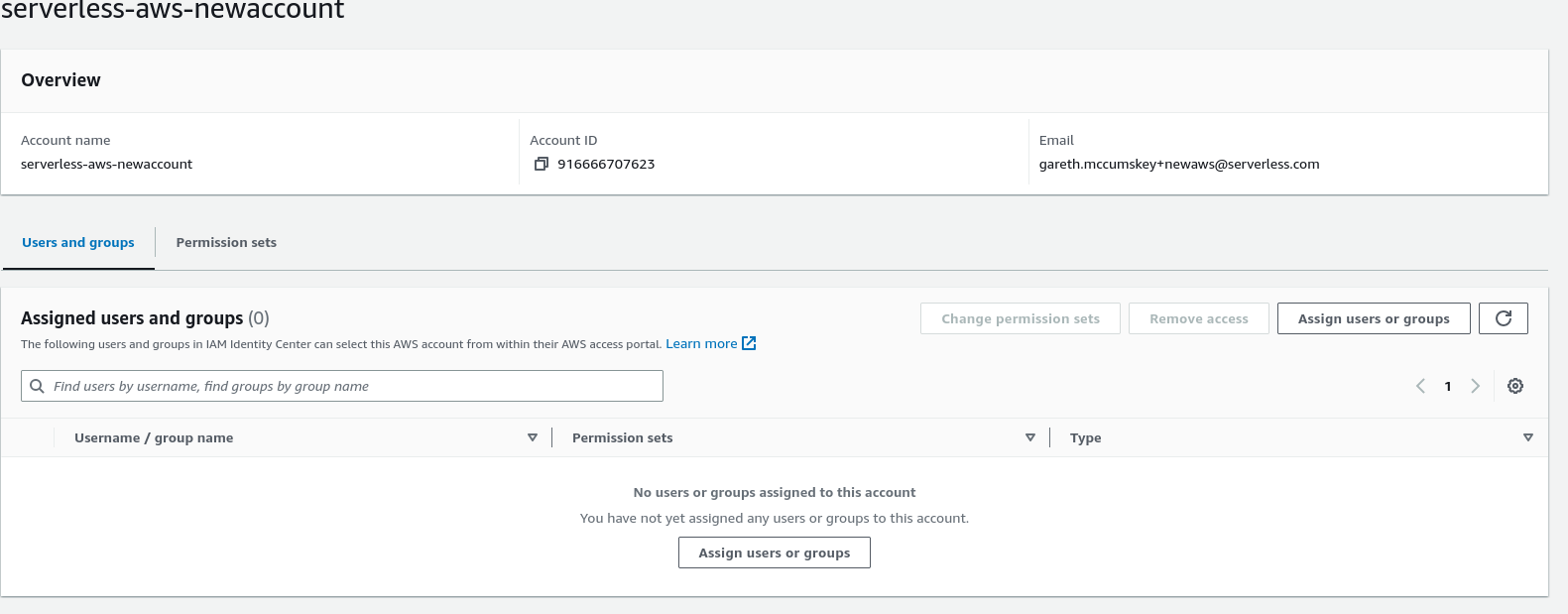
Task: Select page number 1 in pagination
Action: (1448, 386)
